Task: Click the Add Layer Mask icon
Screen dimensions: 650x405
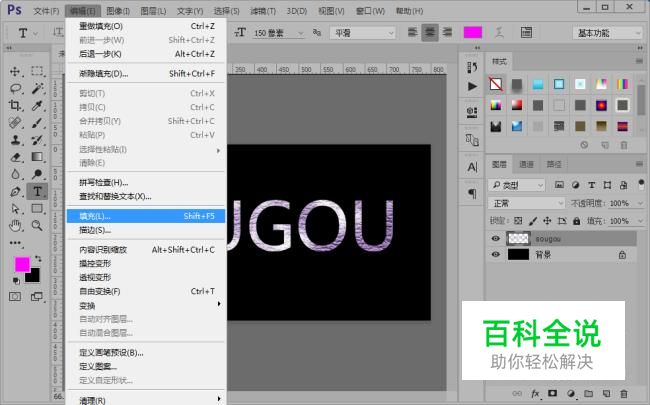Action: tap(553, 393)
